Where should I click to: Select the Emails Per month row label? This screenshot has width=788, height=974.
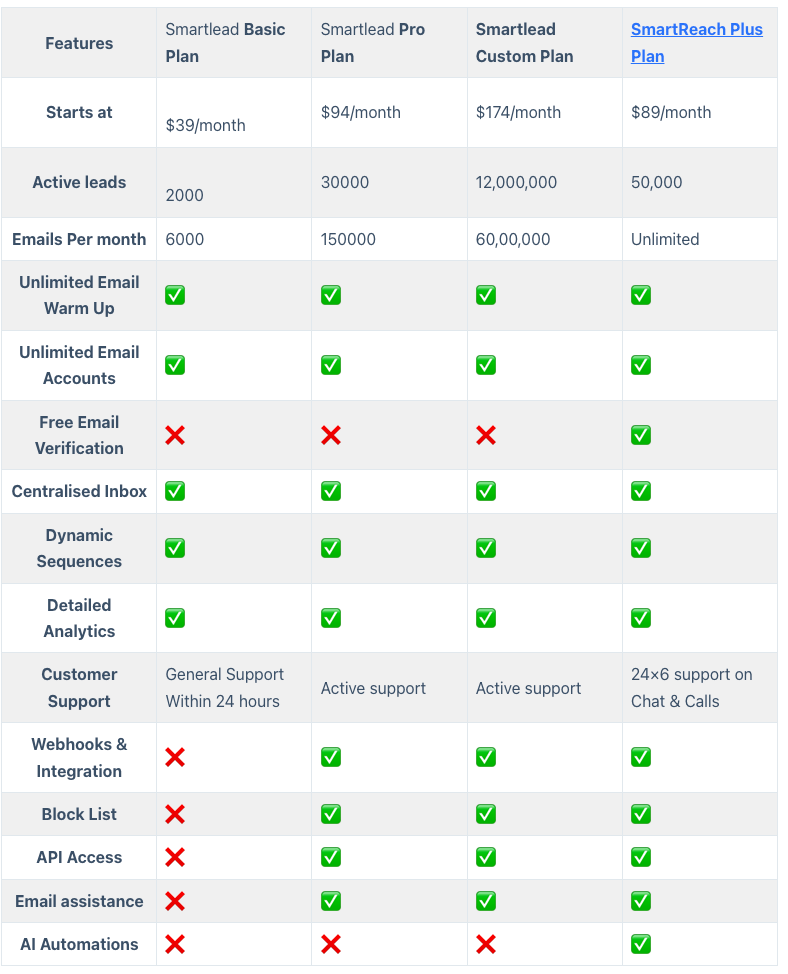pyautogui.click(x=79, y=239)
